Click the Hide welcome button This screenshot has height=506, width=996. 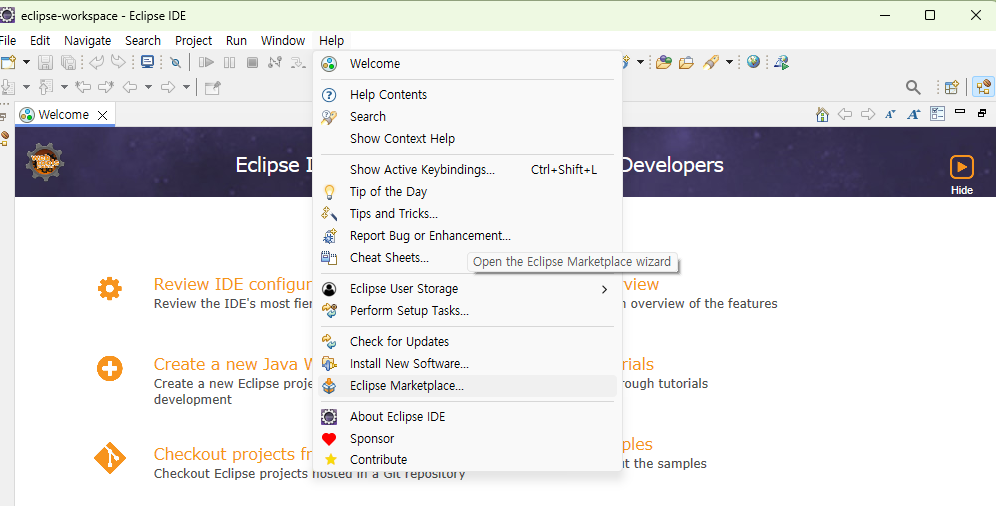tap(962, 175)
